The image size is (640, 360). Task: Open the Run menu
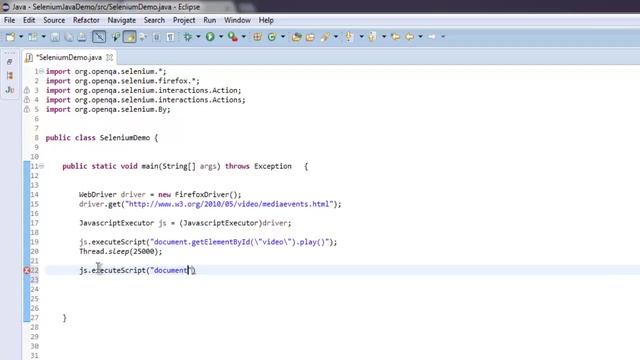point(209,20)
